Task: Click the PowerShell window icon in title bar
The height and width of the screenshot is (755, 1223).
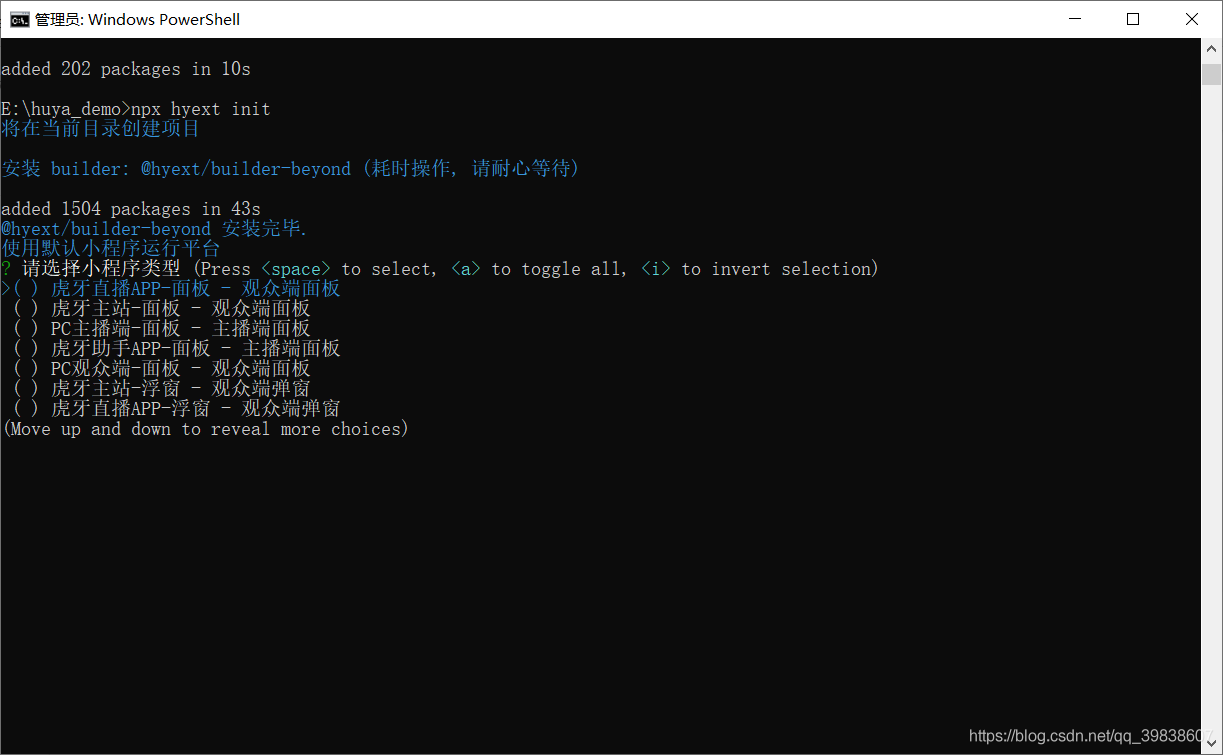Action: (19, 19)
